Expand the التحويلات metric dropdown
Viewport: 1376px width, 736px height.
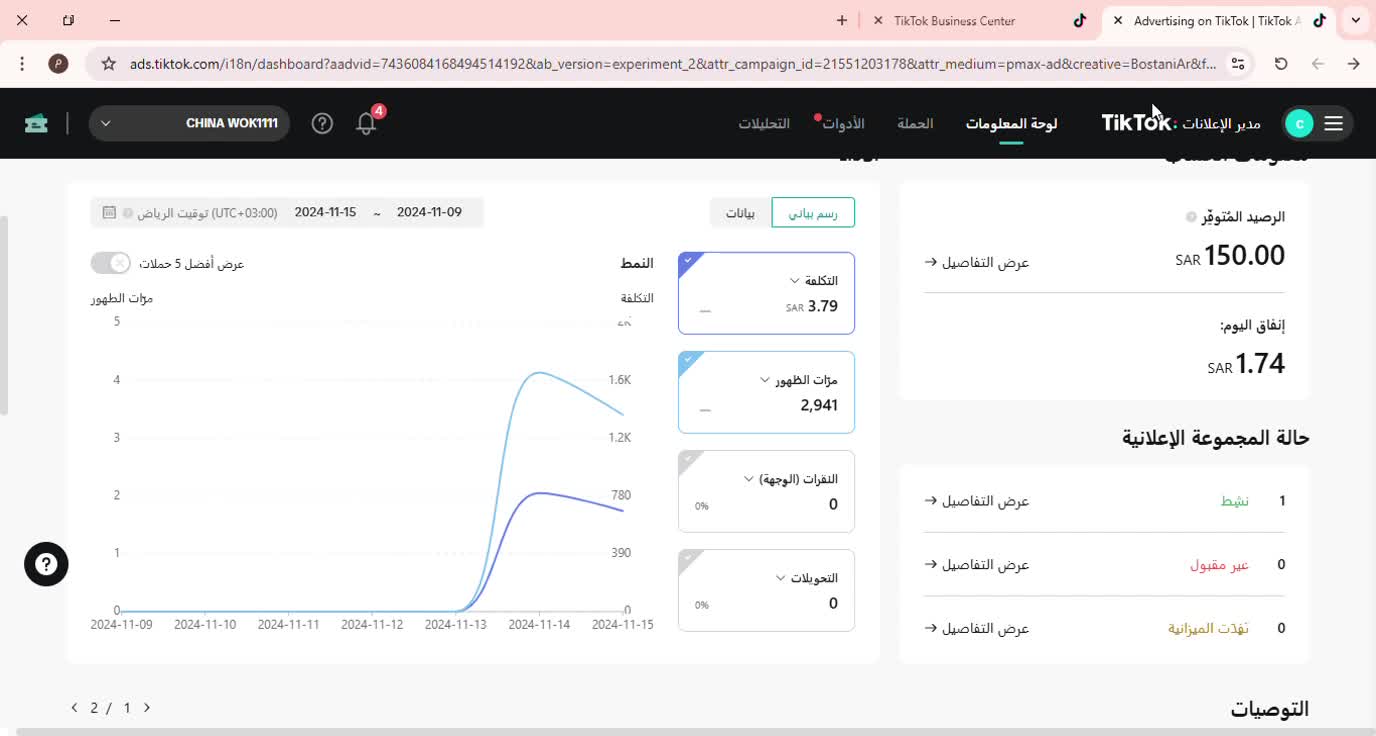781,578
